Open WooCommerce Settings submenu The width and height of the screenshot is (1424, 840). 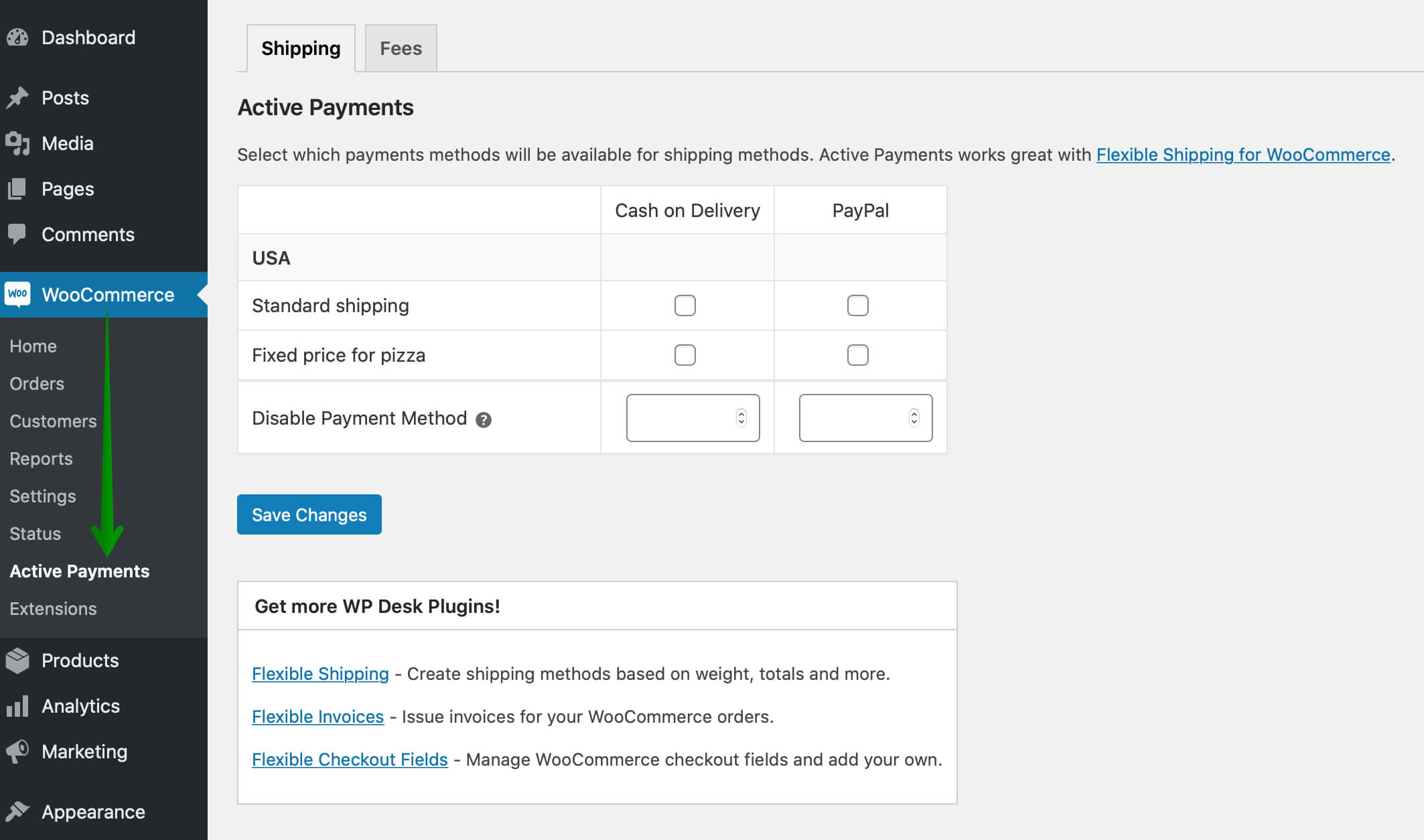[42, 496]
